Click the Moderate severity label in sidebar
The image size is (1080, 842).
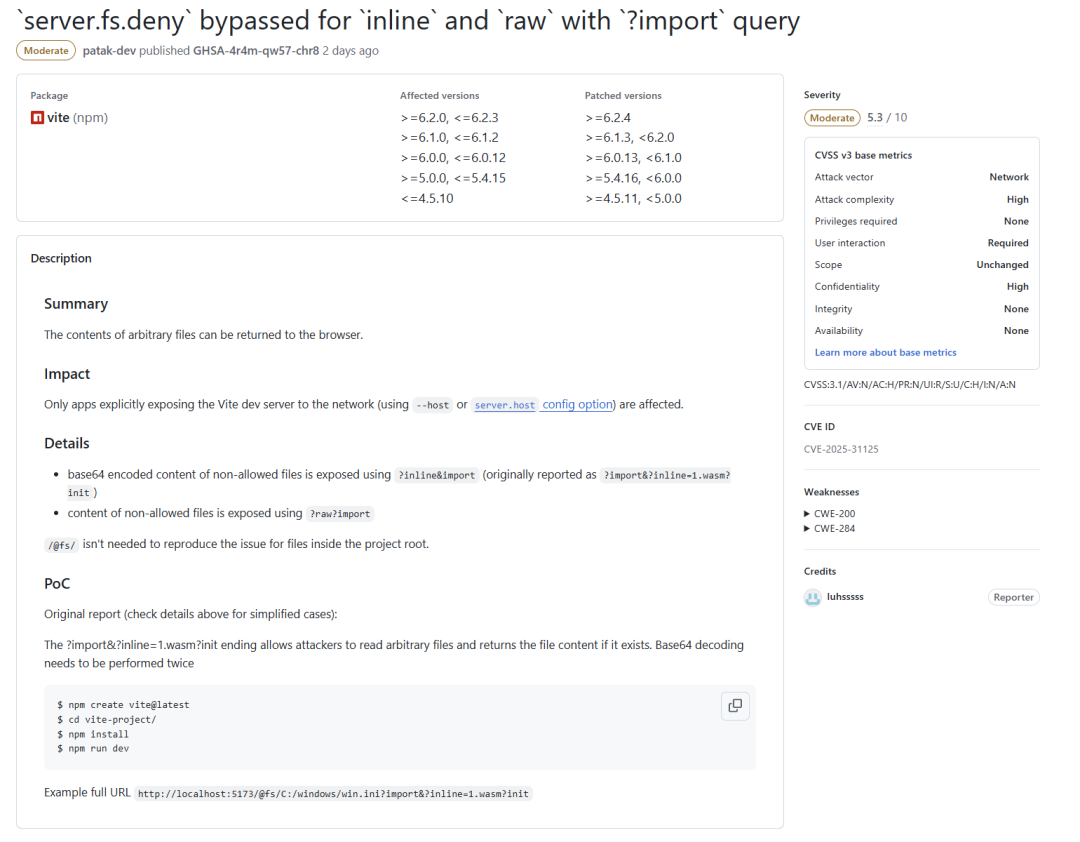point(832,118)
